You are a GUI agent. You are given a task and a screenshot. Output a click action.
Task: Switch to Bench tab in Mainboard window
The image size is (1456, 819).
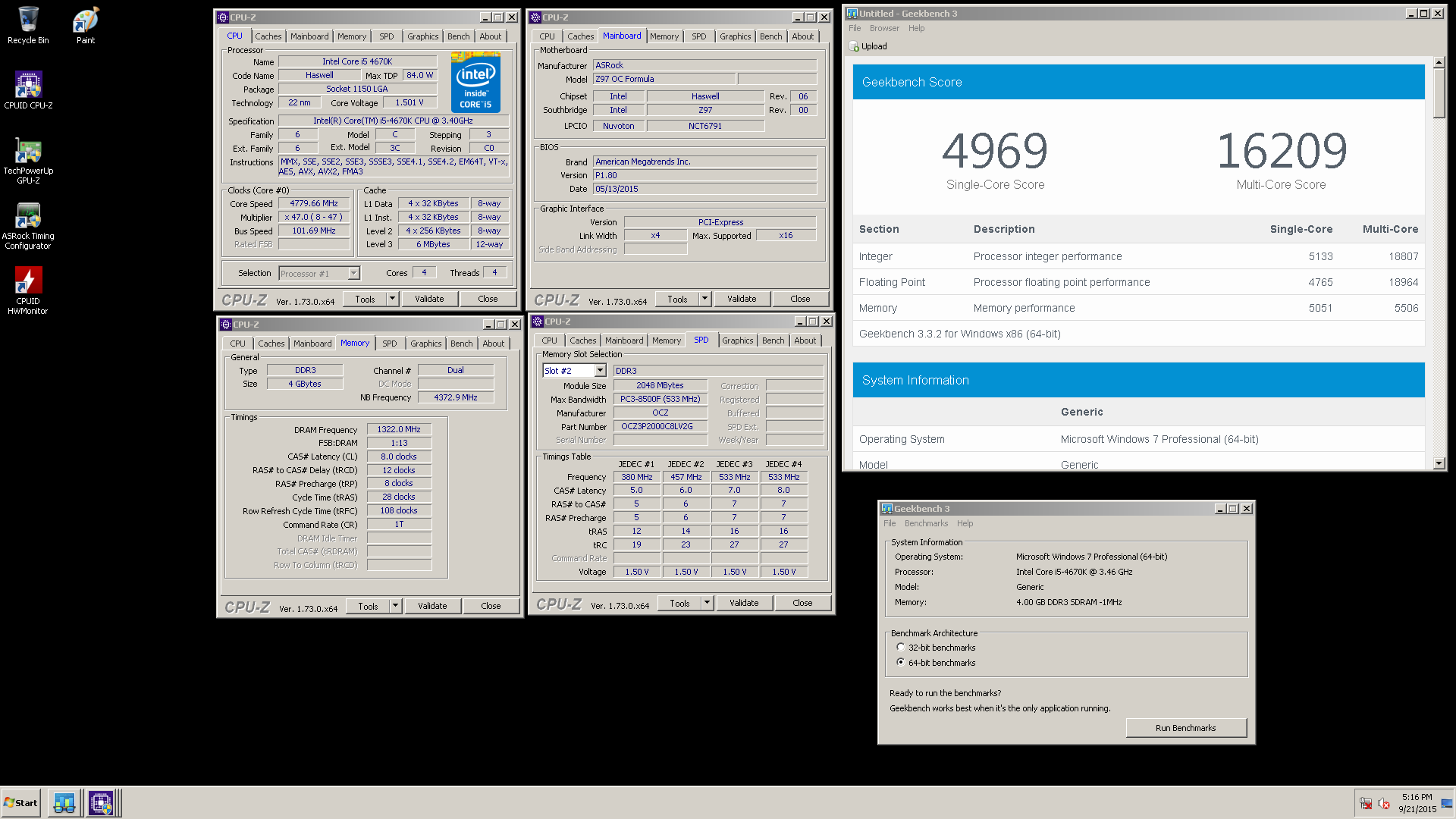pyautogui.click(x=770, y=36)
